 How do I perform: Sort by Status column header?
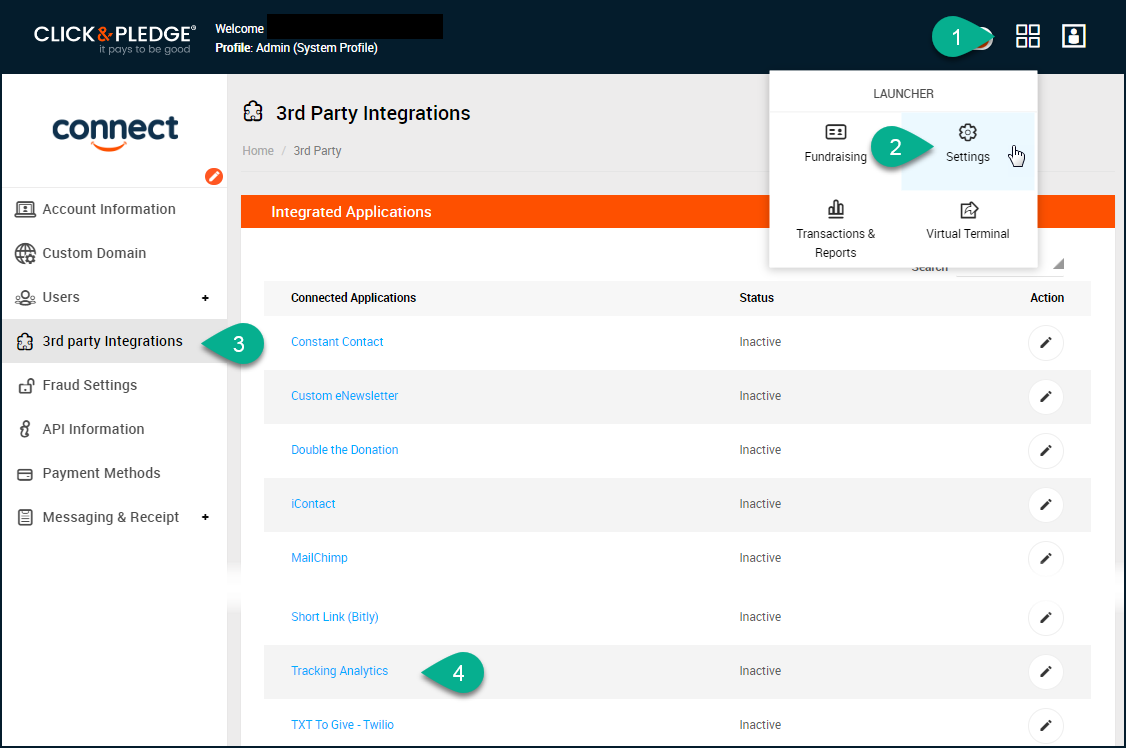point(756,297)
